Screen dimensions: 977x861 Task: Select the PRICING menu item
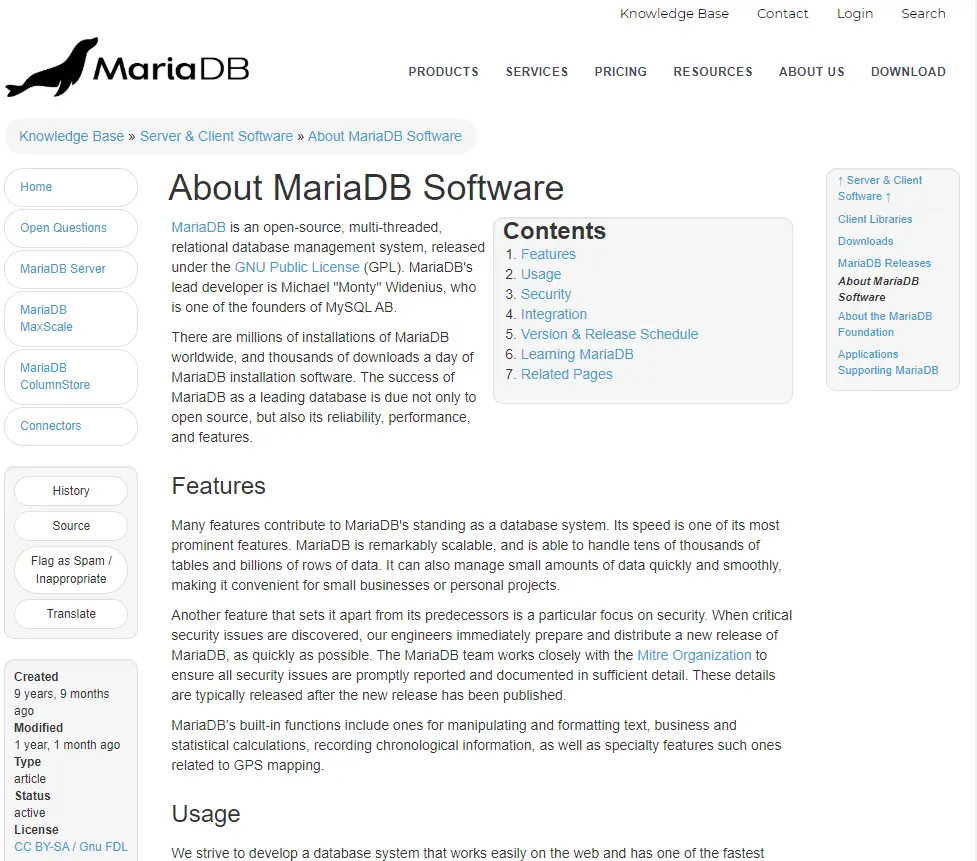(621, 72)
